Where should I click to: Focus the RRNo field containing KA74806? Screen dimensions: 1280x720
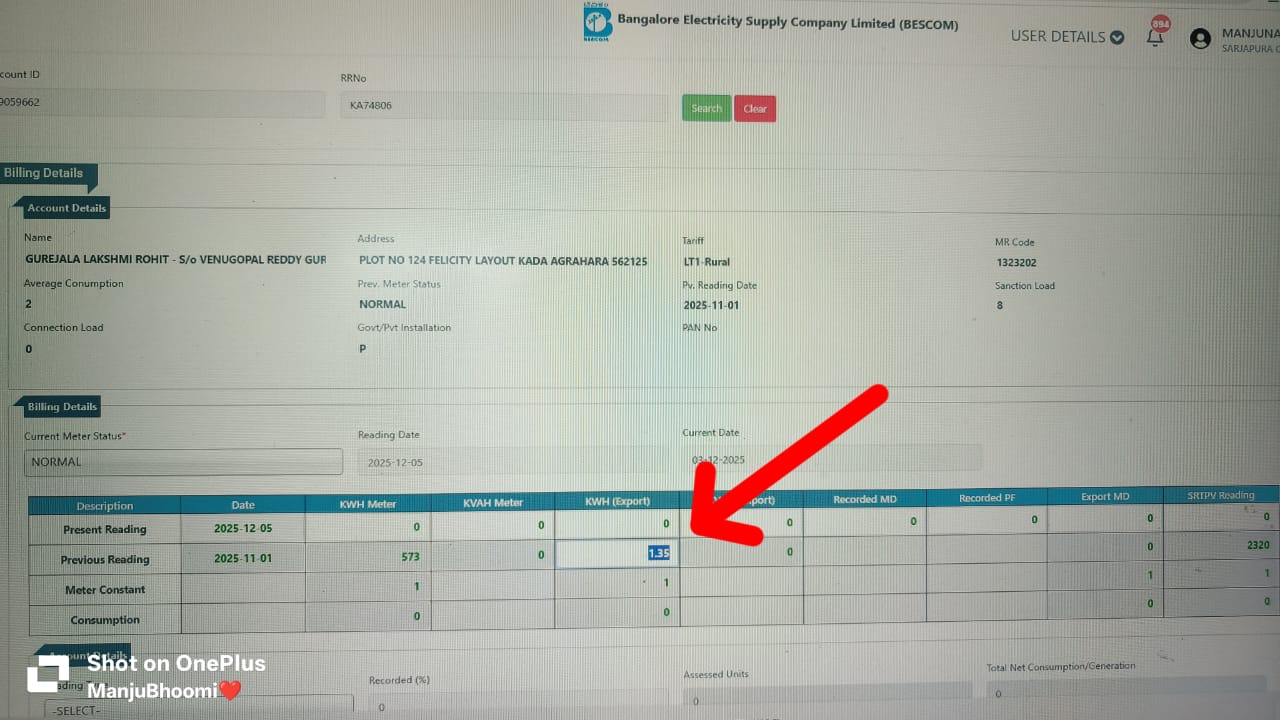(504, 106)
